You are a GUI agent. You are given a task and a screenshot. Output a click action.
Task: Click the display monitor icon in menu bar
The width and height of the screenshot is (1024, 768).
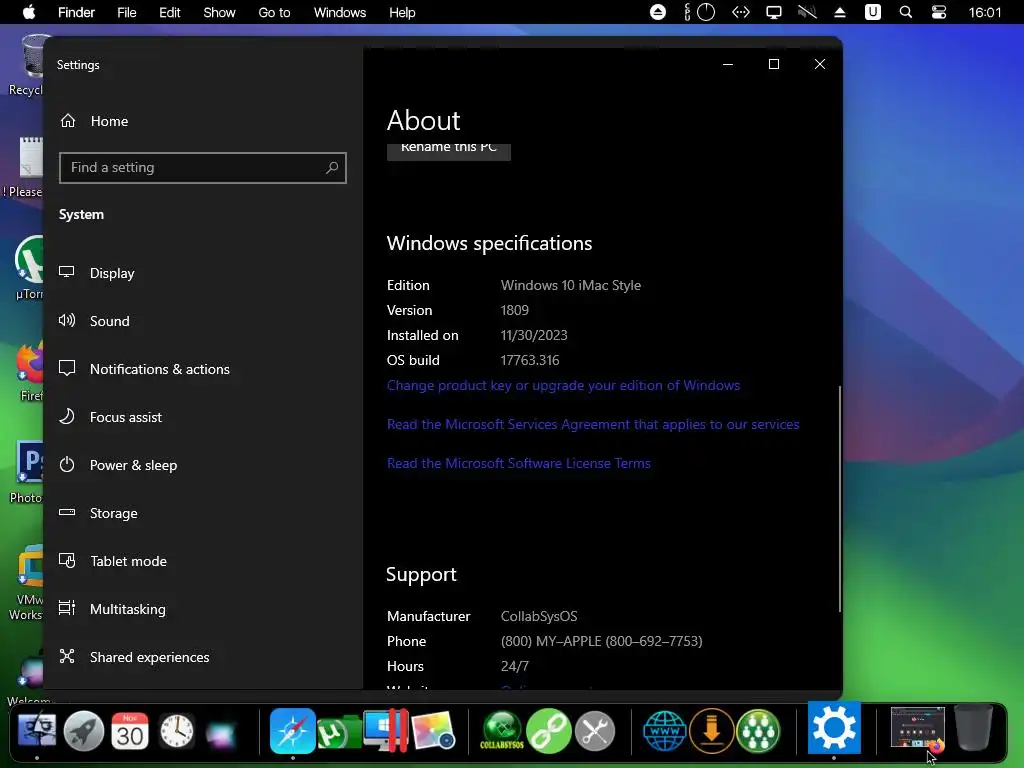coord(774,12)
